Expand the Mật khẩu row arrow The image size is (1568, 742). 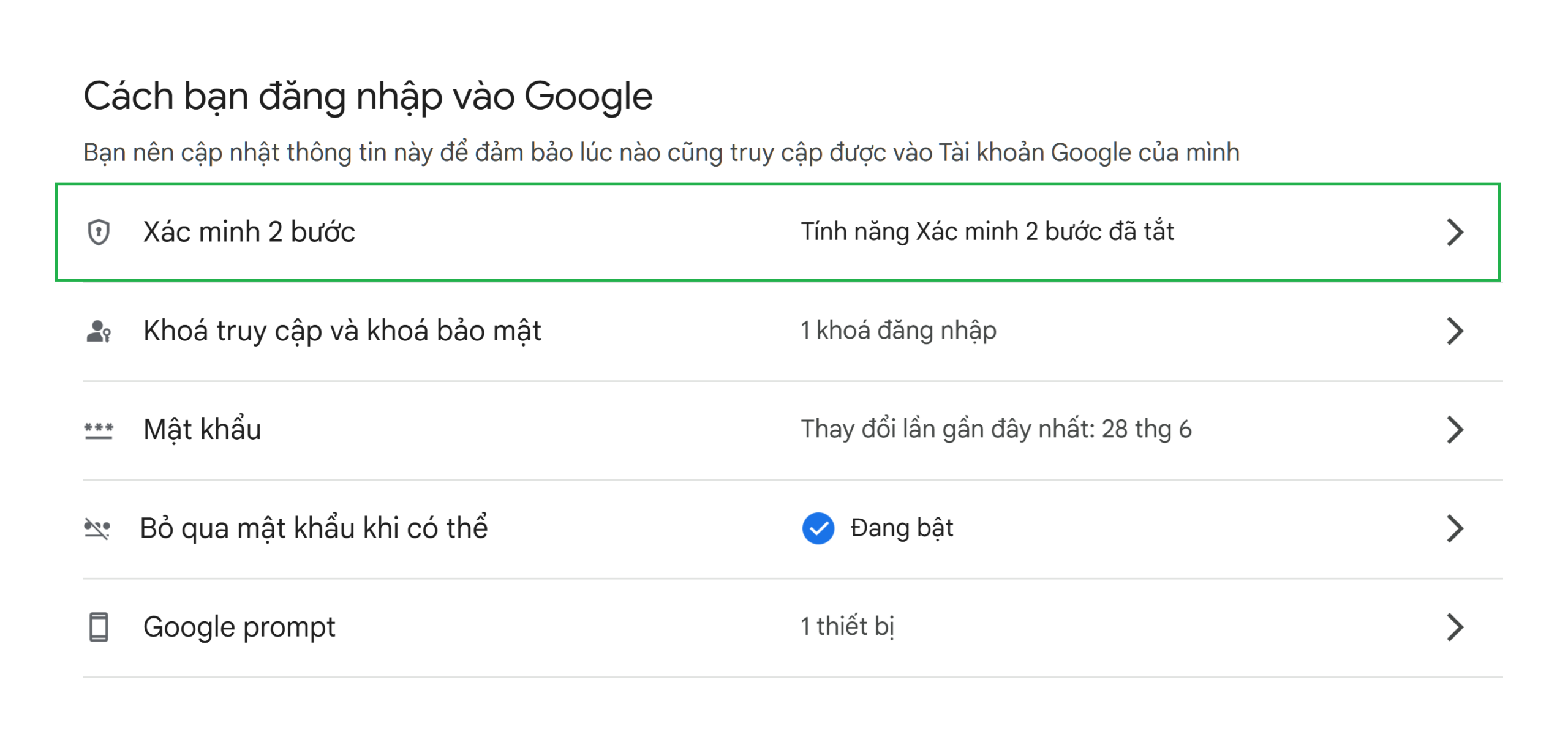1455,430
